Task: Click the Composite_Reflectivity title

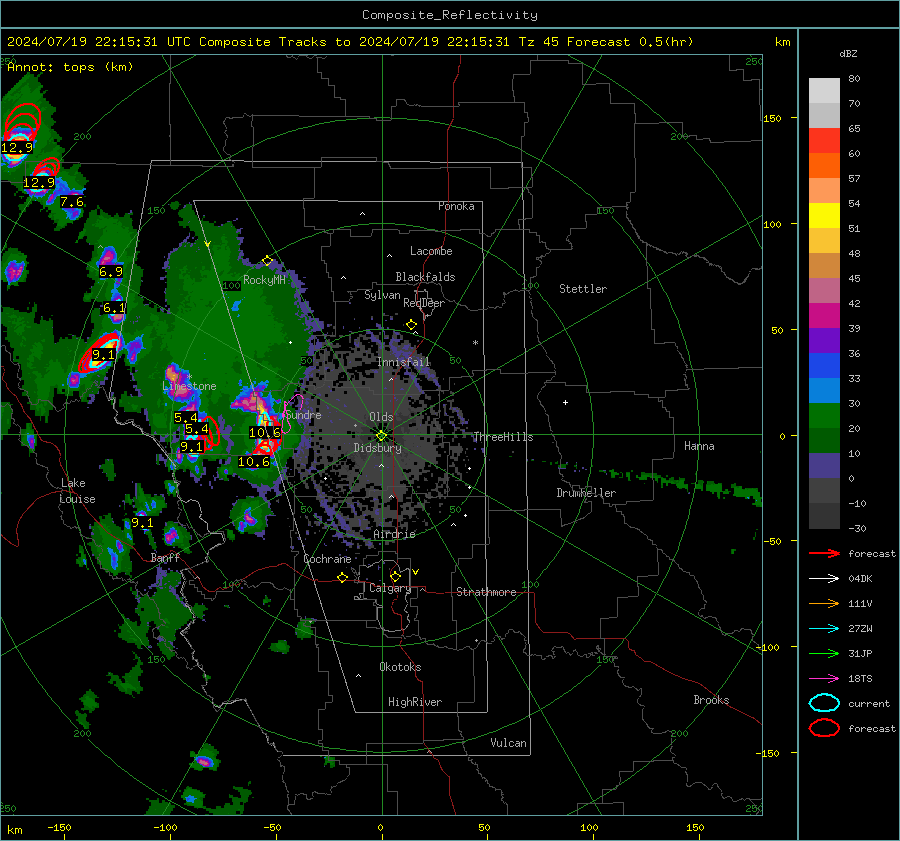Action: 450,15
